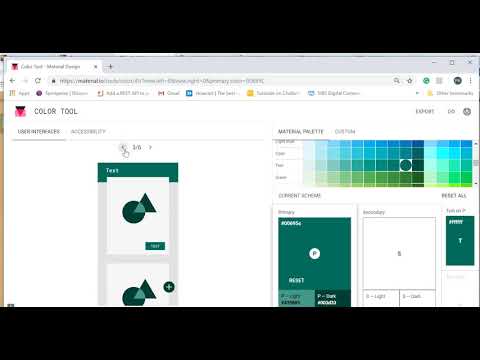This screenshot has height=360, width=480.
Task: Open the Chrome profile avatar
Action: coord(458,81)
